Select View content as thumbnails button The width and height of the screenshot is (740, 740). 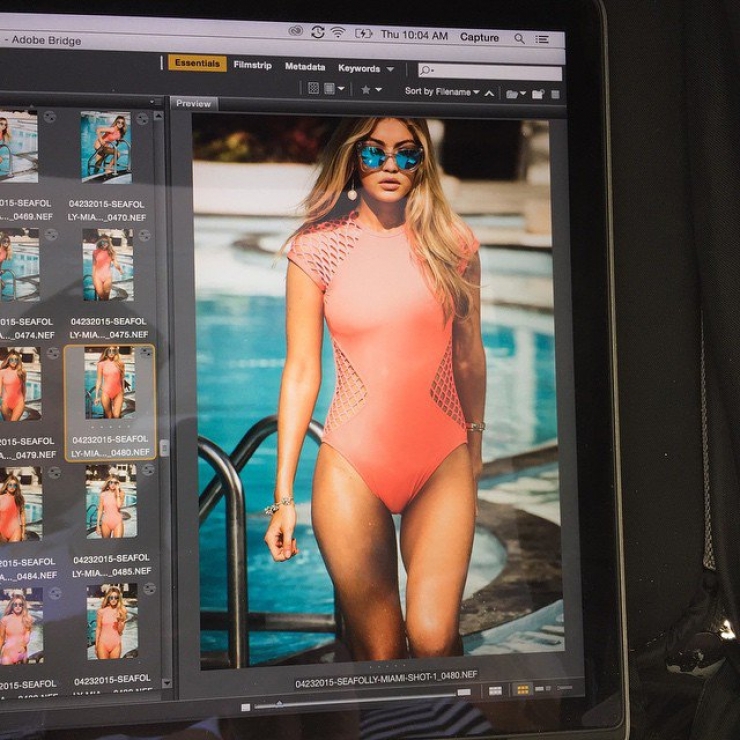pos(522,690)
